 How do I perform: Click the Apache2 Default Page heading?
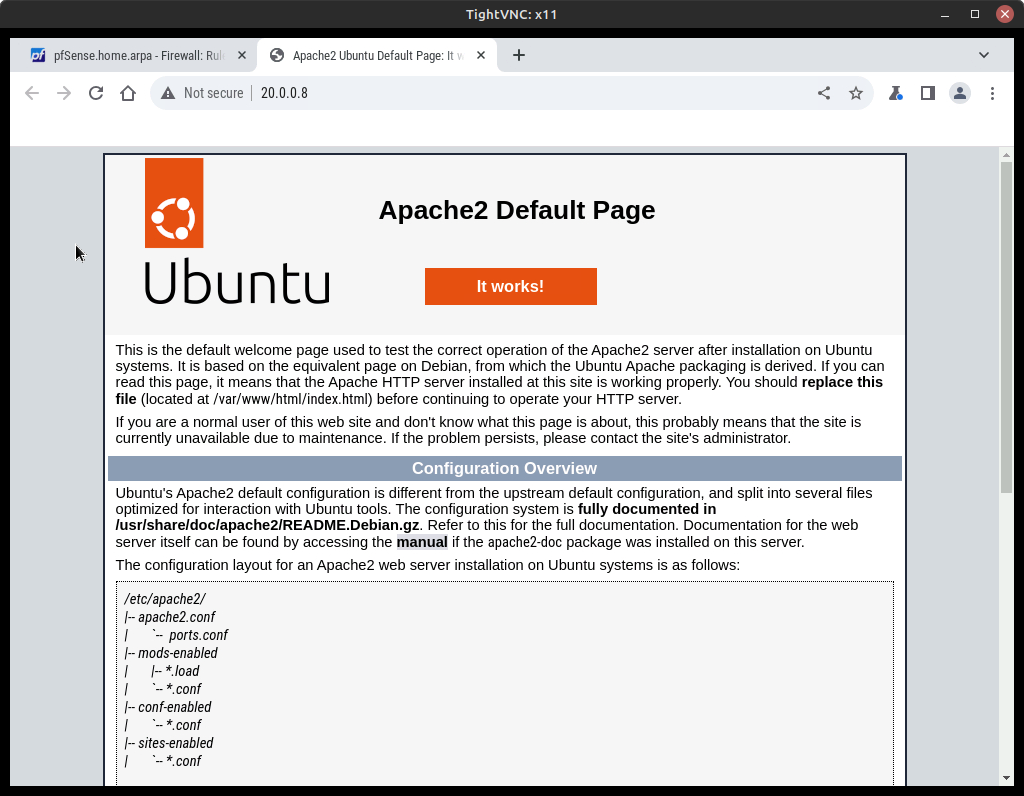pos(517,210)
